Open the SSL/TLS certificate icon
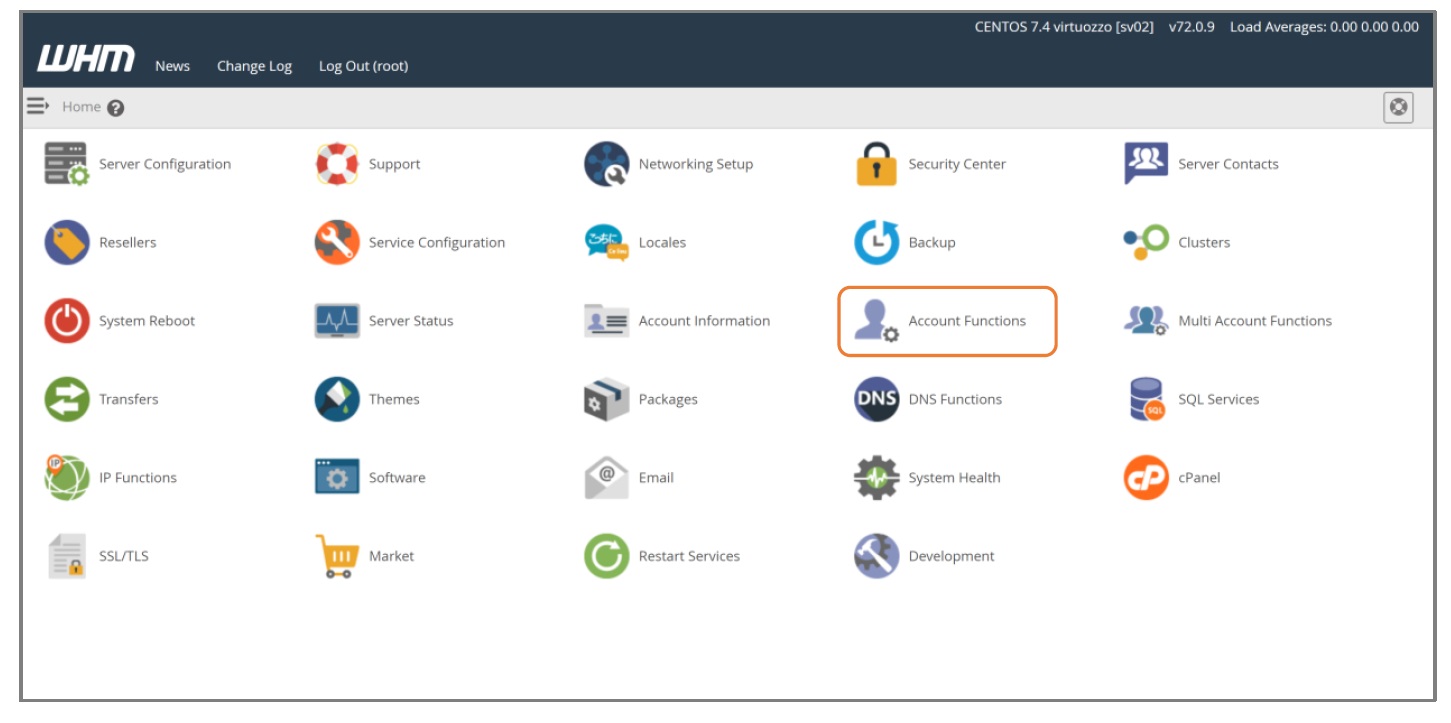Screen dimensions: 1451x723 67,556
